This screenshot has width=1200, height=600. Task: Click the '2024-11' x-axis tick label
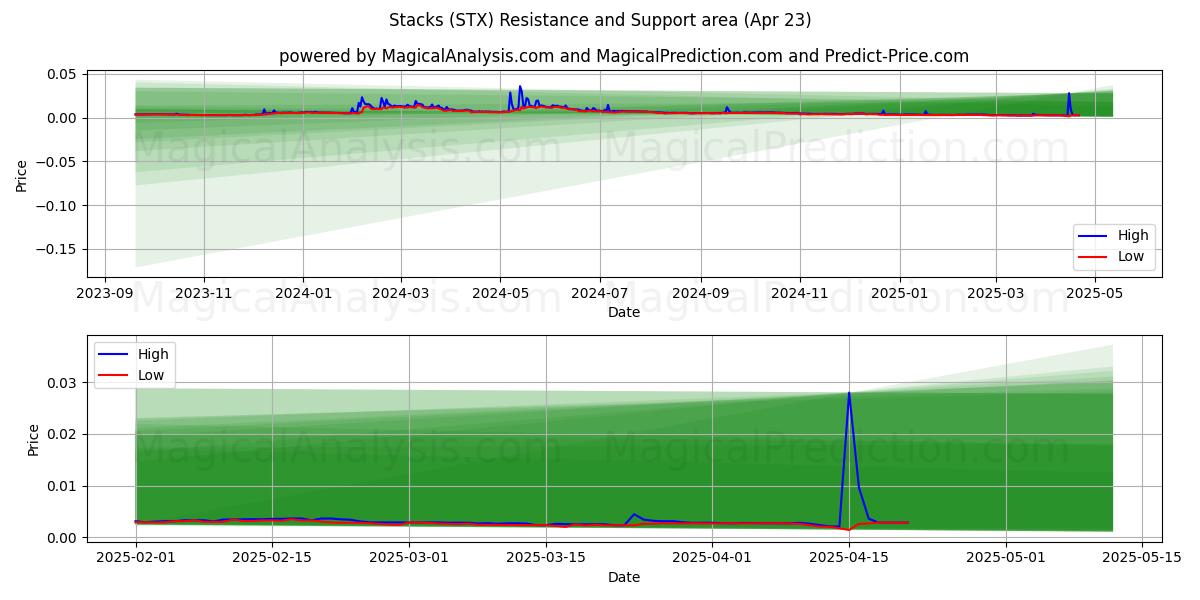pos(800,294)
